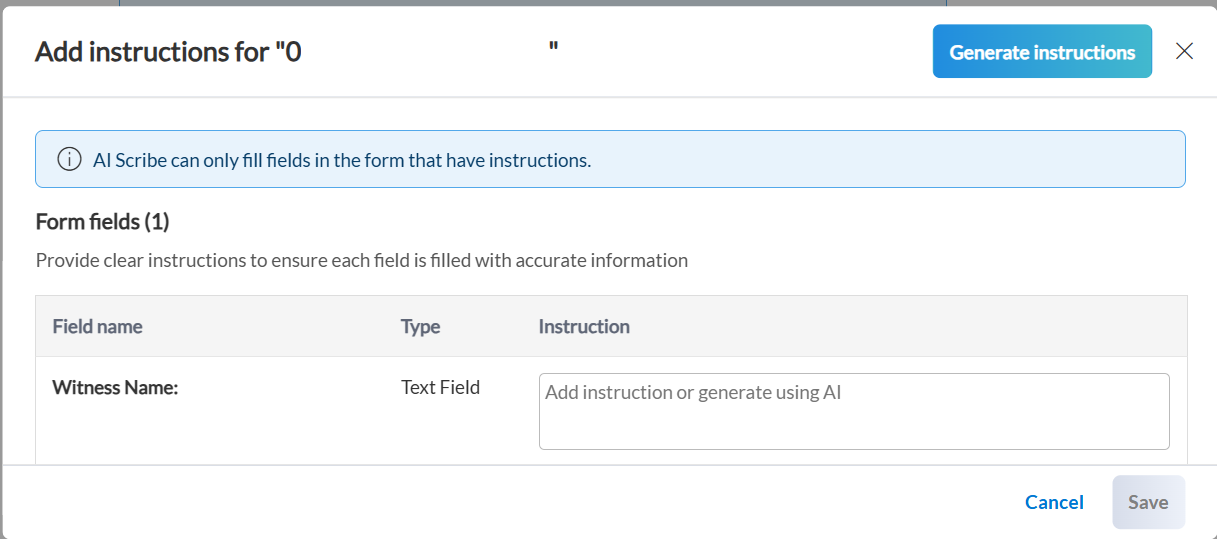Click the Instruction column header
The width and height of the screenshot is (1217, 539).
tap(584, 326)
